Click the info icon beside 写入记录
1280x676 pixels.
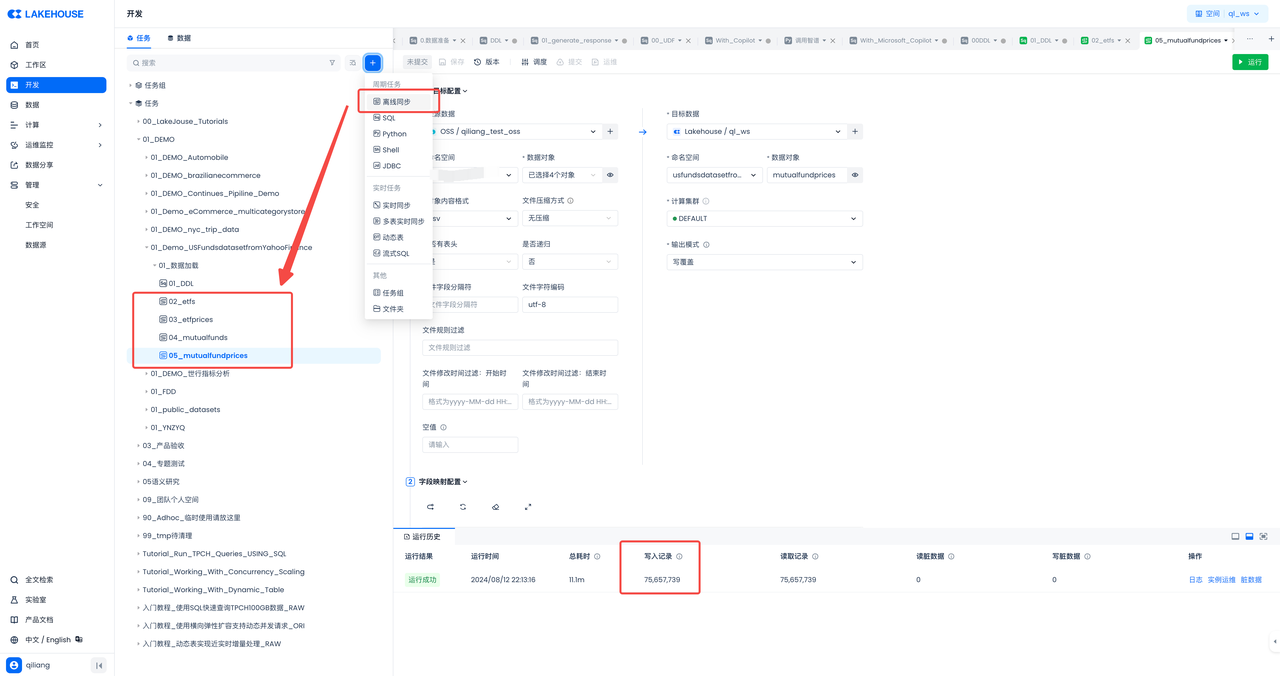click(679, 557)
